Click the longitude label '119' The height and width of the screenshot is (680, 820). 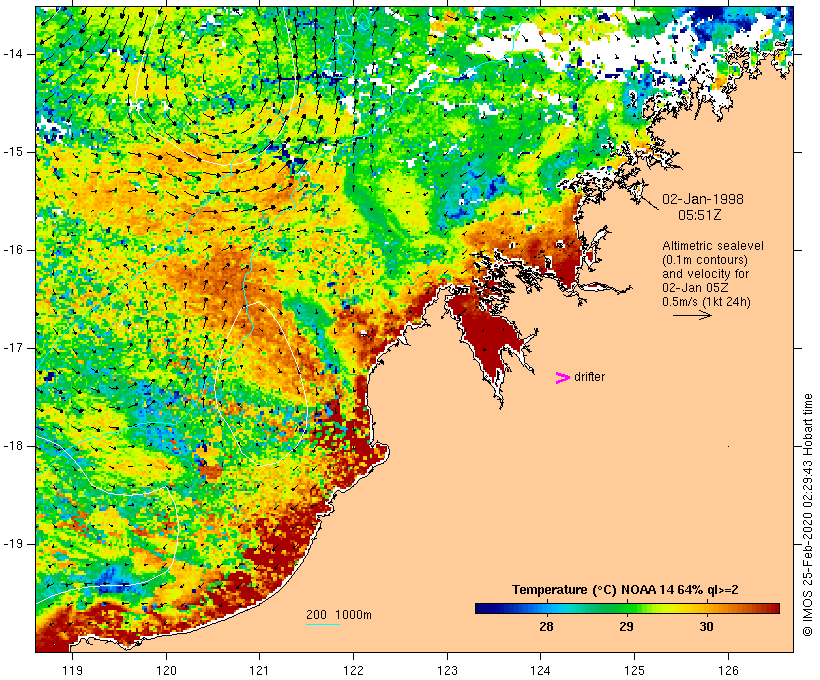tap(72, 670)
